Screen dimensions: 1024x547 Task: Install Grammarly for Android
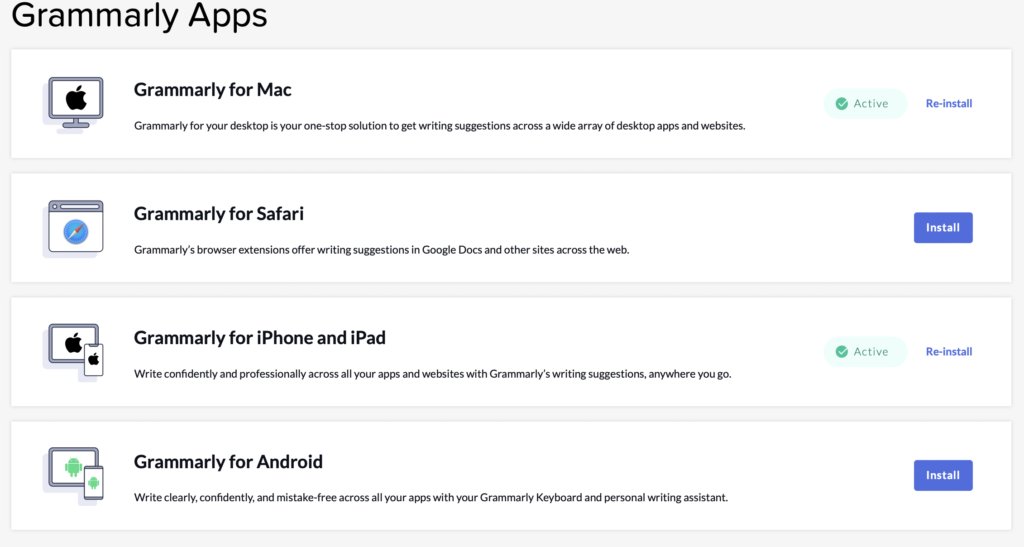click(942, 475)
